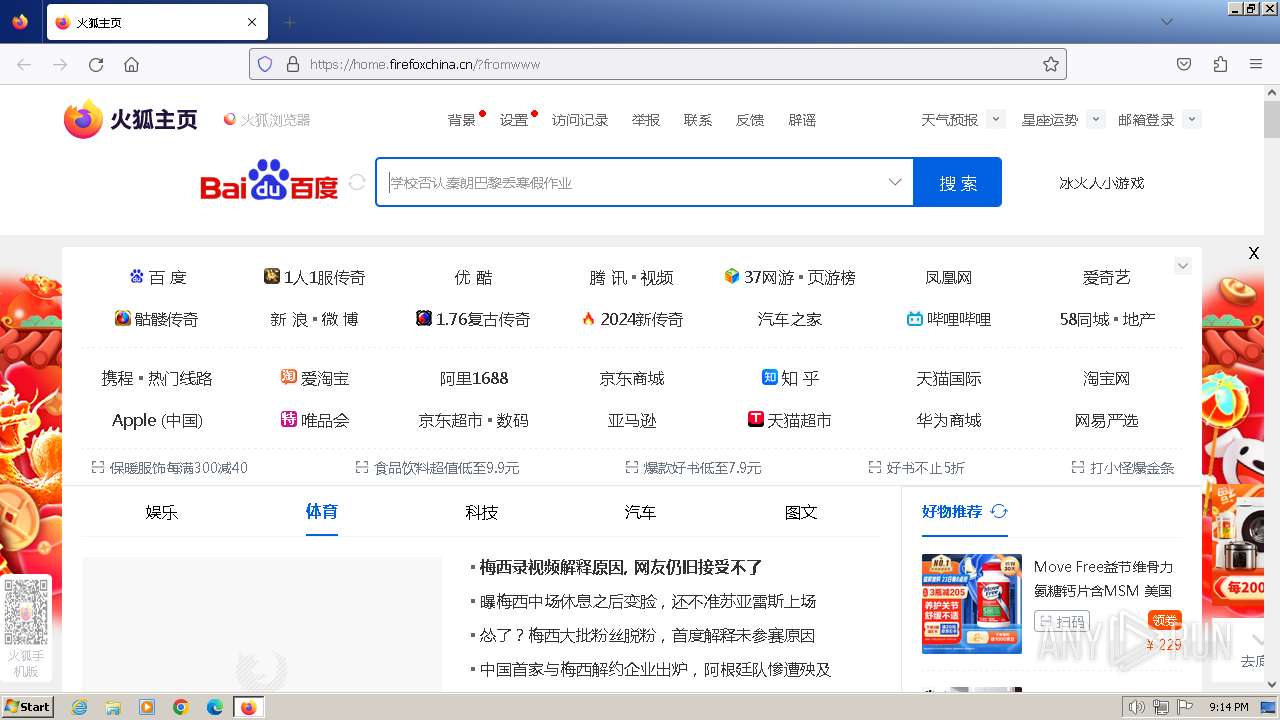Open headline 梅西录视频解释原因

[620, 567]
